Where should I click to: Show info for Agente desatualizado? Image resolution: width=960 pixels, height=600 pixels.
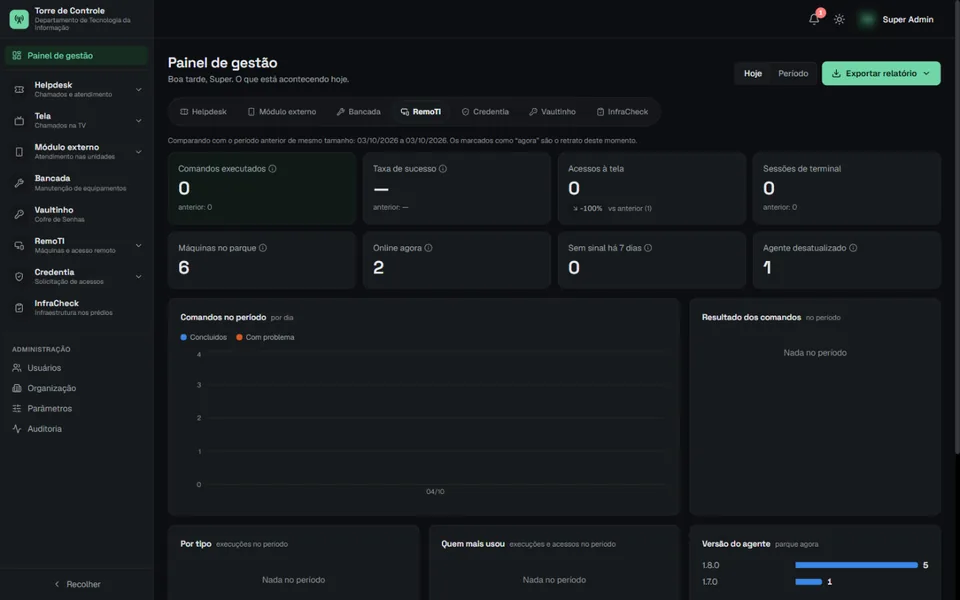853,248
